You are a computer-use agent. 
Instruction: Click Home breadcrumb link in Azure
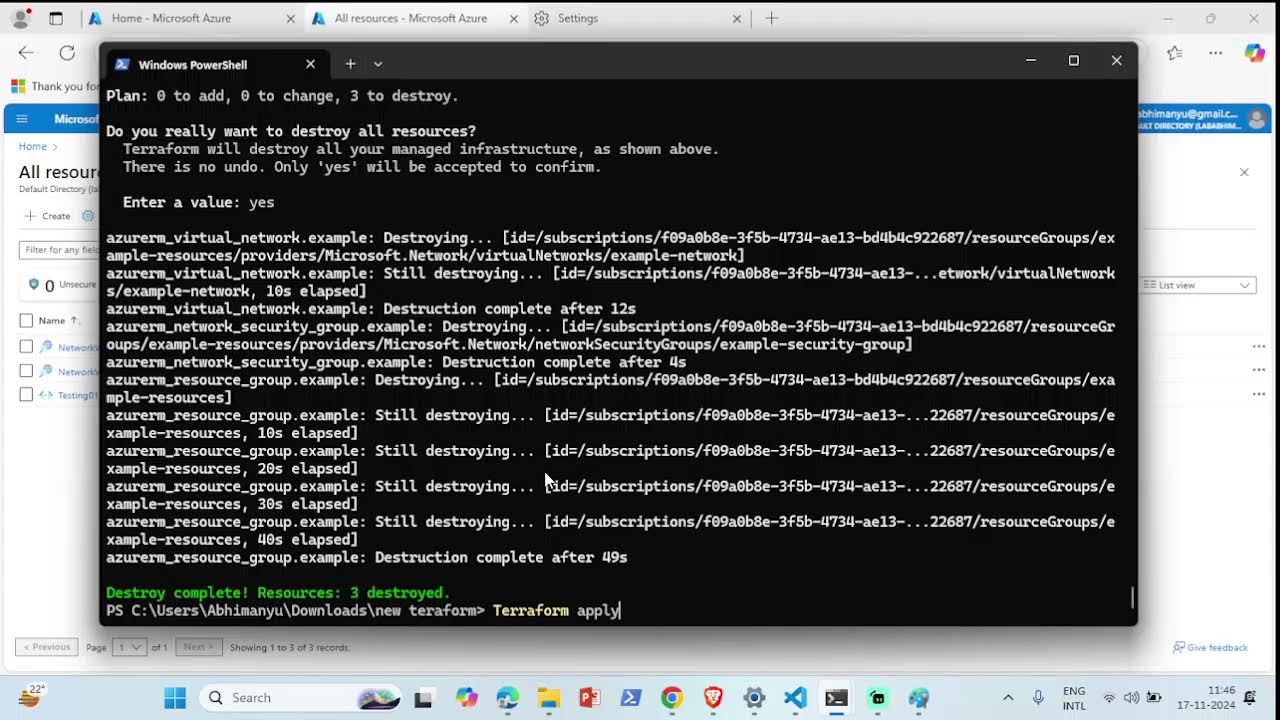click(x=32, y=146)
